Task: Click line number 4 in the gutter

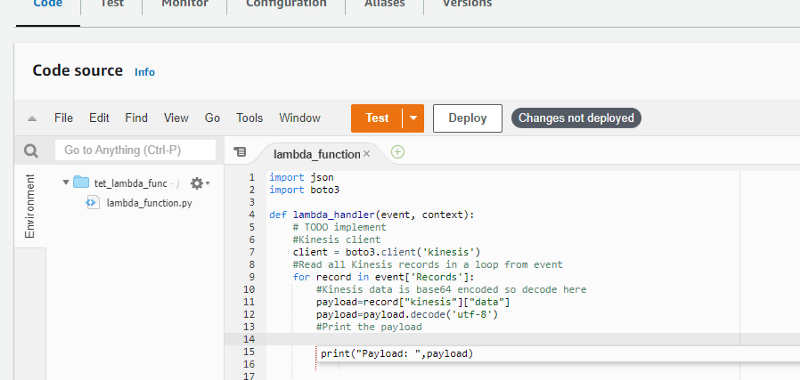Action: [x=252, y=215]
